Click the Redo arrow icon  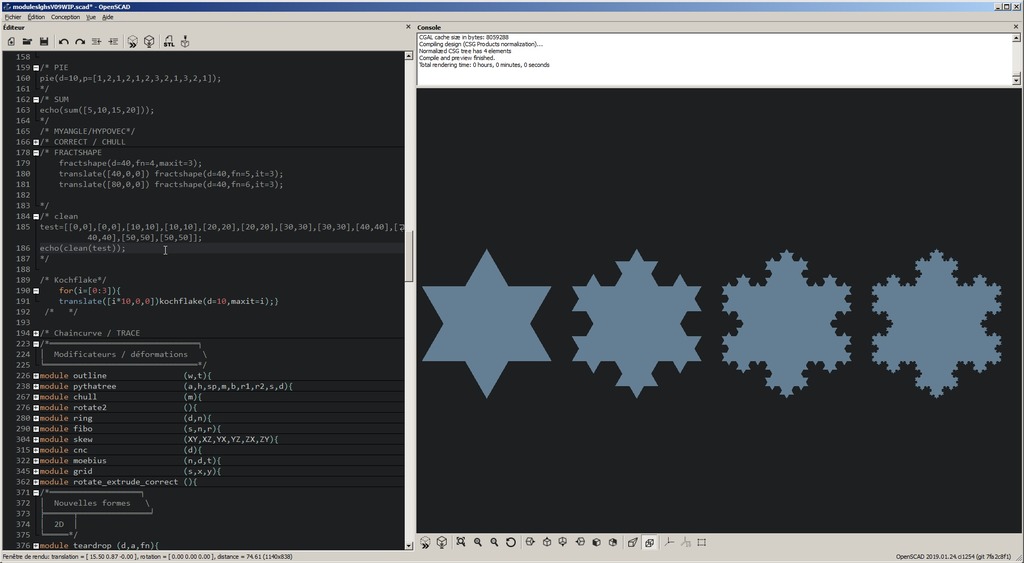coord(80,42)
